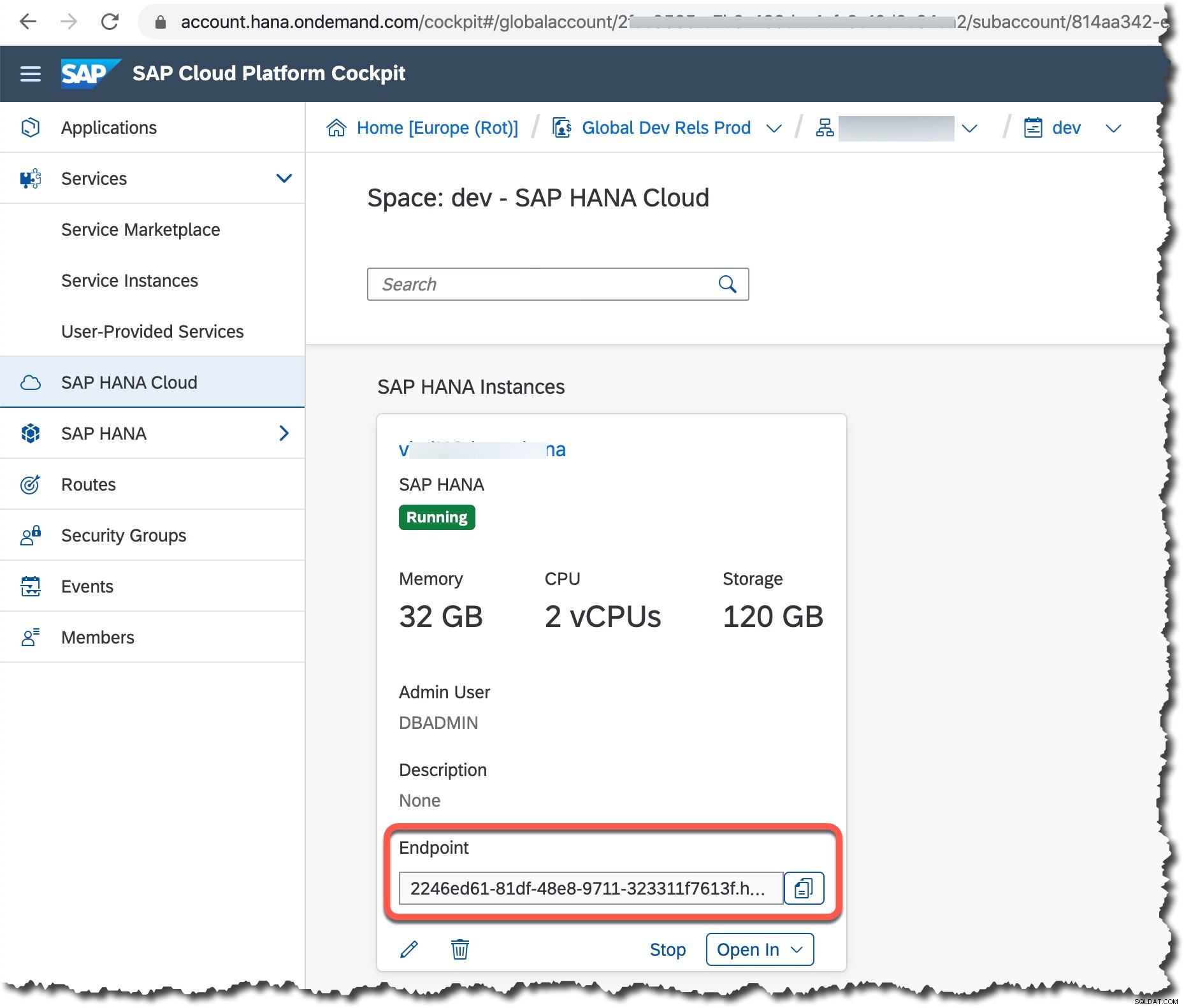Click the green Running status badge
This screenshot has width=1184, height=1008.
(x=437, y=517)
